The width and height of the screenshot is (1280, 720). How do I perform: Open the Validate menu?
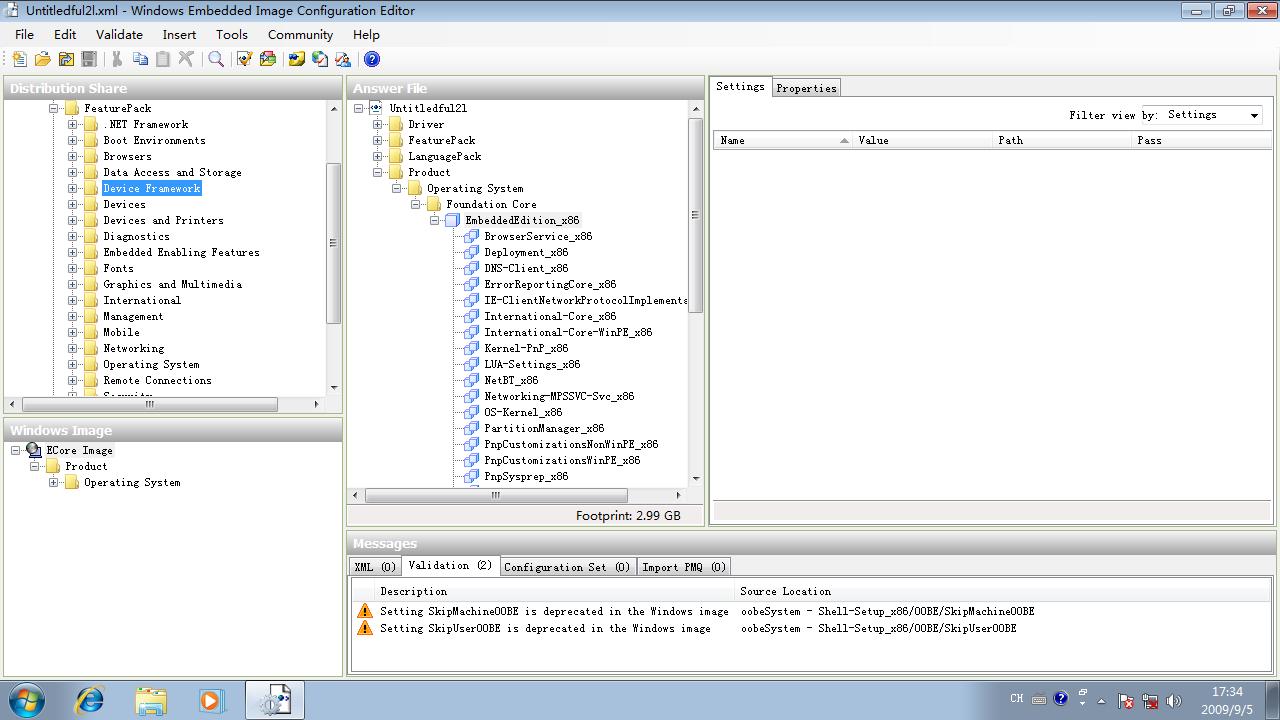pos(119,34)
